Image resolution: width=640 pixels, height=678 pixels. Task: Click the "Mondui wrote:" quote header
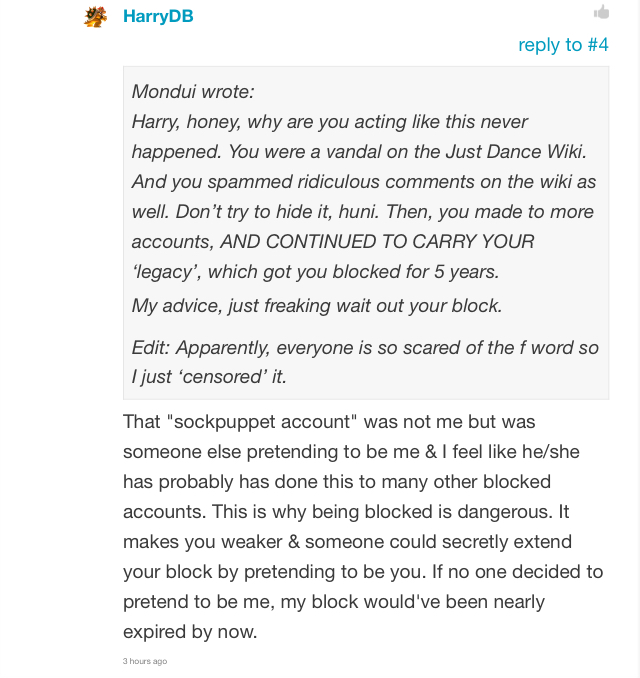click(x=193, y=92)
